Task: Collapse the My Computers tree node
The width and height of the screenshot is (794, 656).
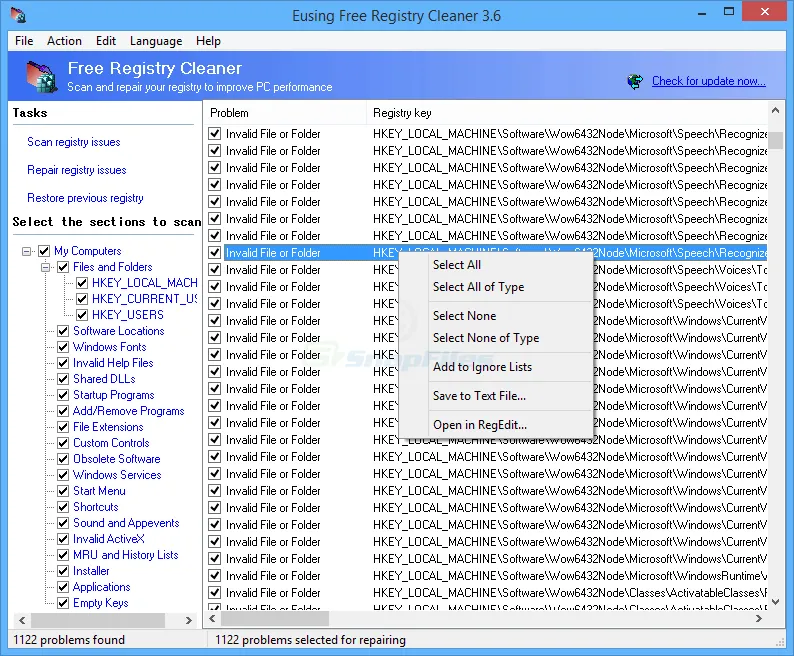Action: point(27,251)
